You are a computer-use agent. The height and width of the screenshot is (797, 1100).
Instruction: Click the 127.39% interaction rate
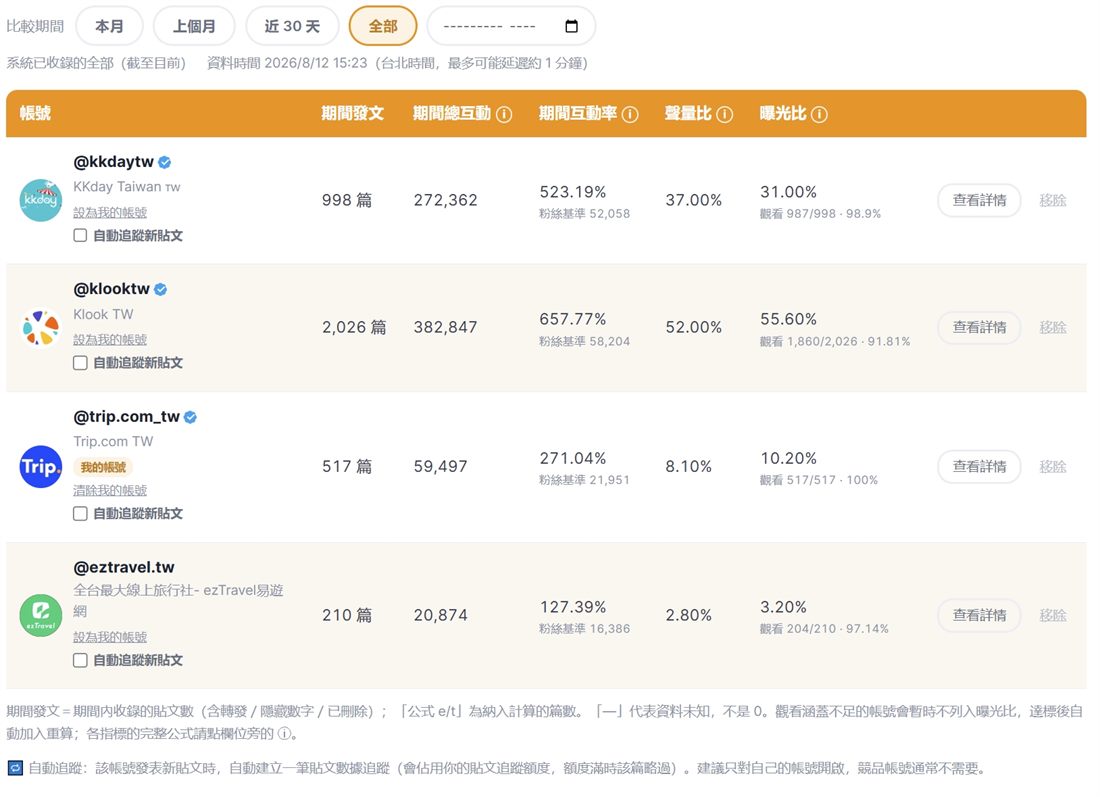coord(572,607)
